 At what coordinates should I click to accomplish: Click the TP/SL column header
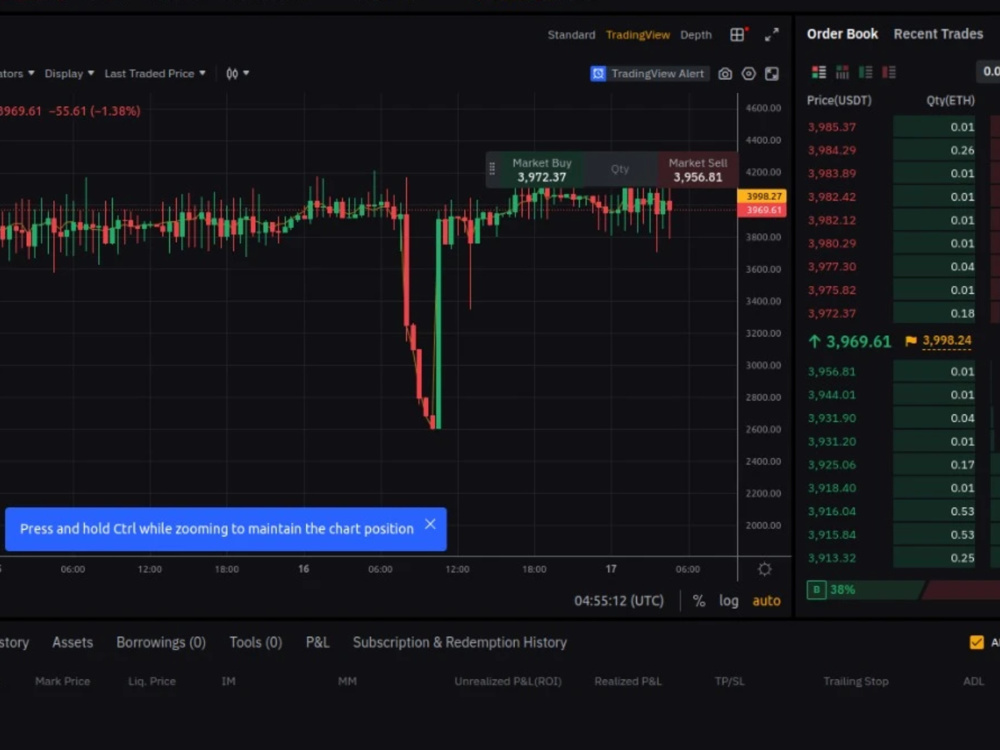(730, 681)
